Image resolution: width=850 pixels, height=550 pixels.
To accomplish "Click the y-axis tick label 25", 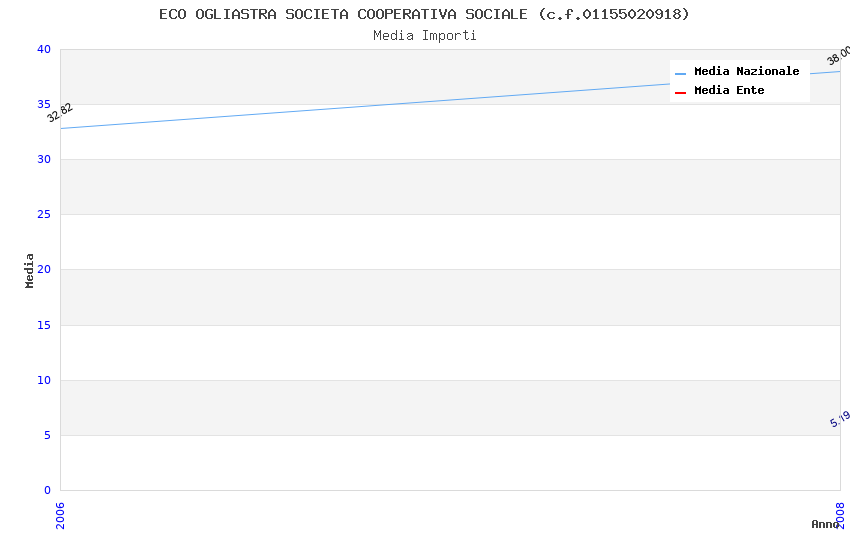I will pyautogui.click(x=44, y=215).
